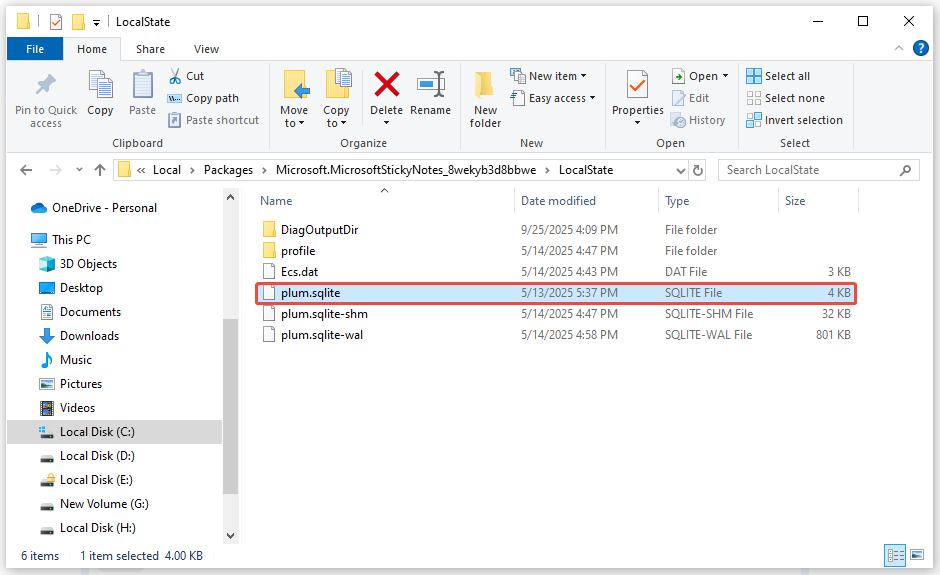940x575 pixels.
Task: Select This PC in navigation pane
Action: tap(71, 239)
